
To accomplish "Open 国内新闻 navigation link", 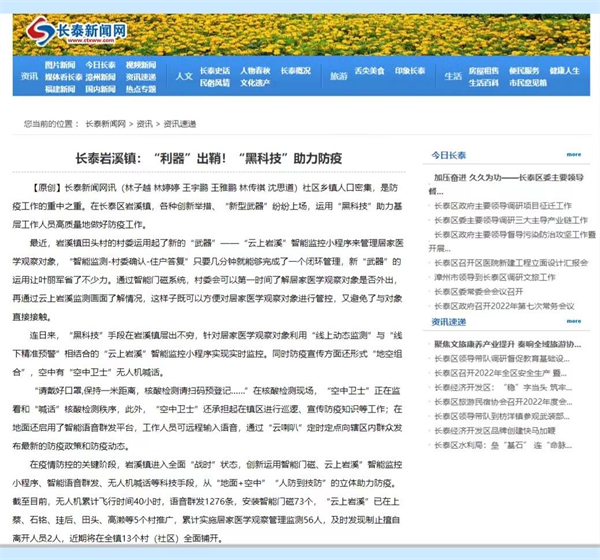I will click(x=100, y=89).
